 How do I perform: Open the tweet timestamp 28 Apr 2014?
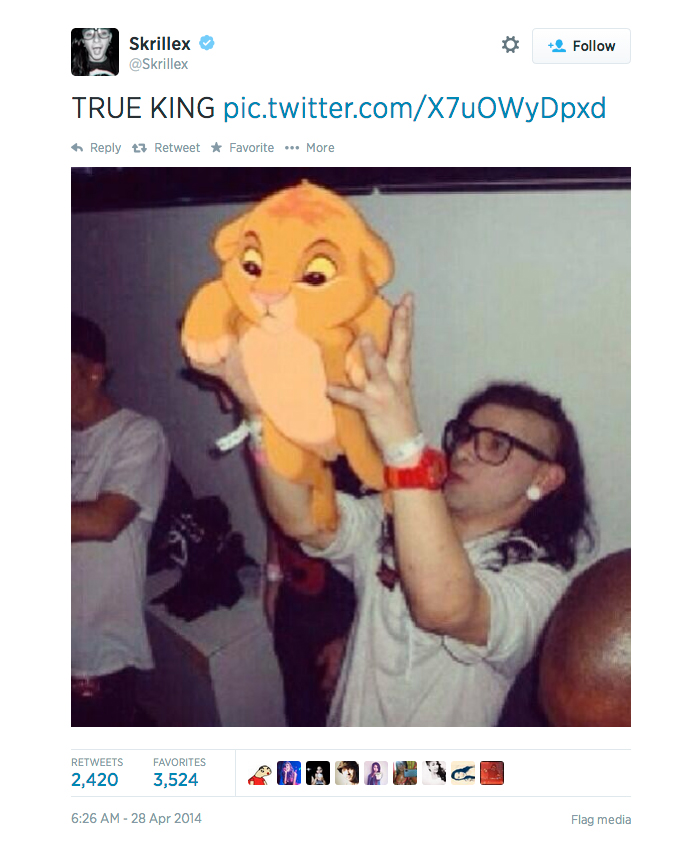coord(136,818)
